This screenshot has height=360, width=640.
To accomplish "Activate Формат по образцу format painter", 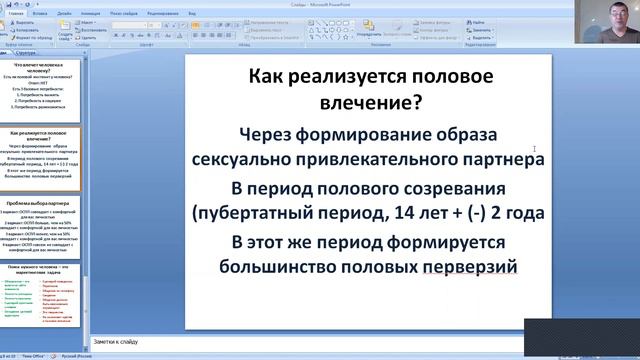I will point(31,38).
